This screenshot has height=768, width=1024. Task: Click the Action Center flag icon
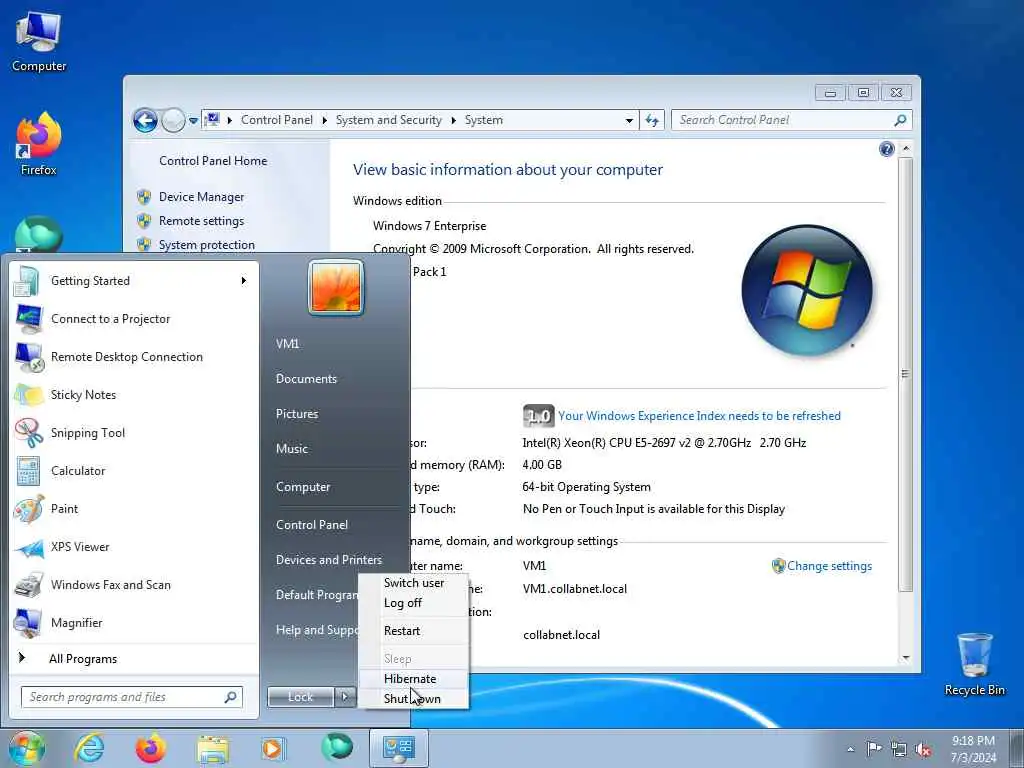point(874,748)
